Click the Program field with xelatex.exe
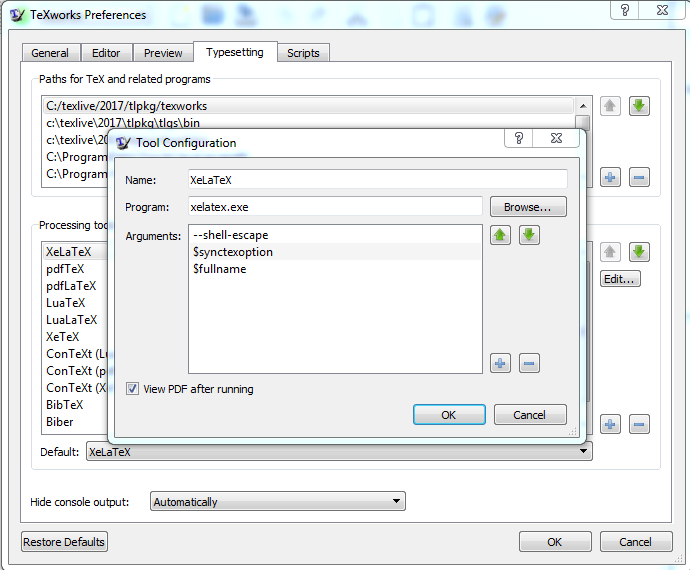 335,207
